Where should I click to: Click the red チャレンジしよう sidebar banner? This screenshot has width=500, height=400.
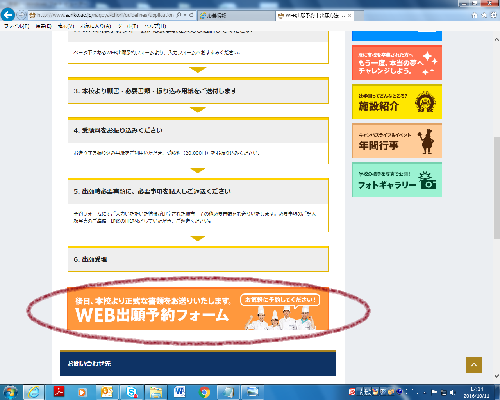397,63
